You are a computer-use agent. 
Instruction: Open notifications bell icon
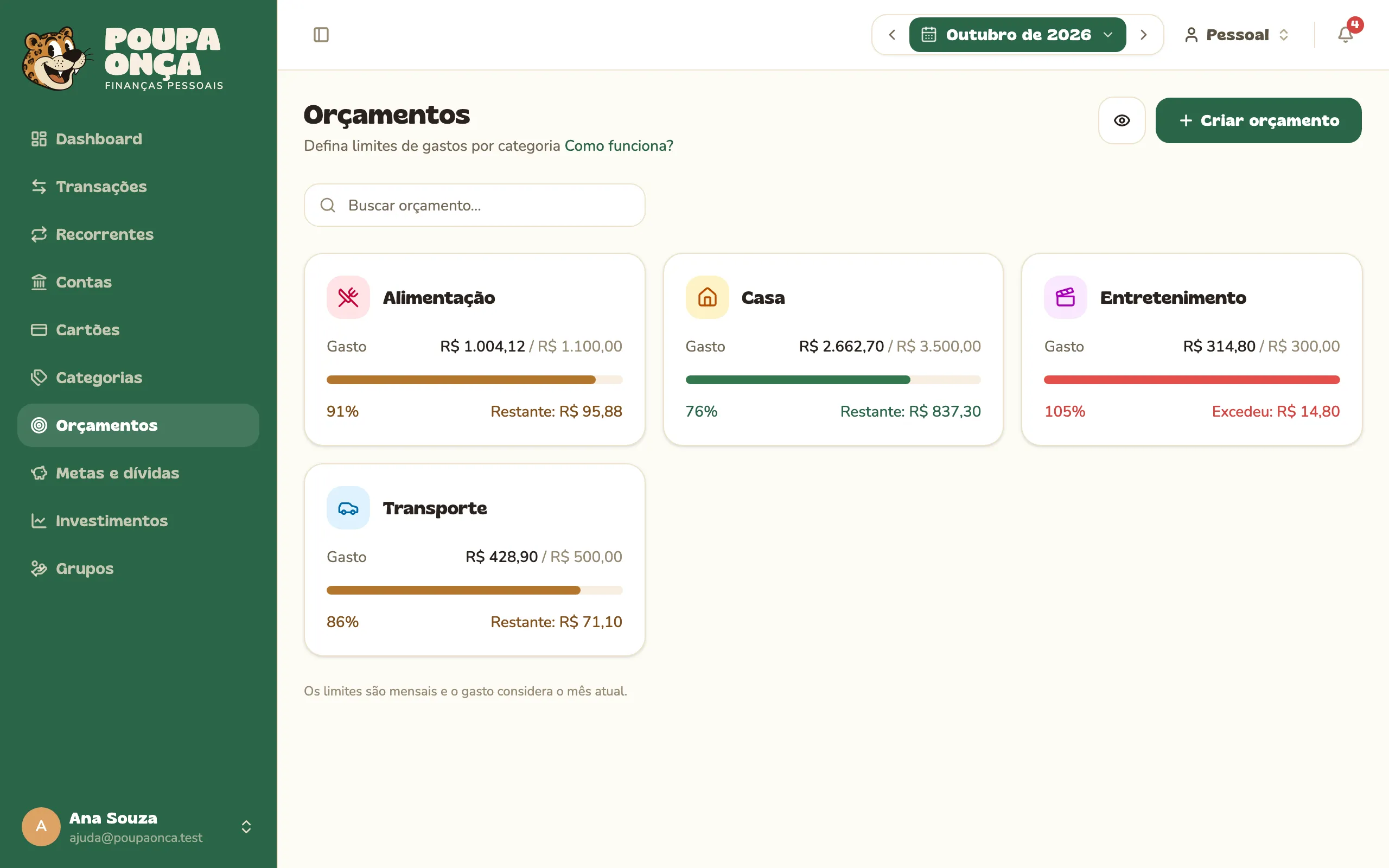coord(1345,35)
